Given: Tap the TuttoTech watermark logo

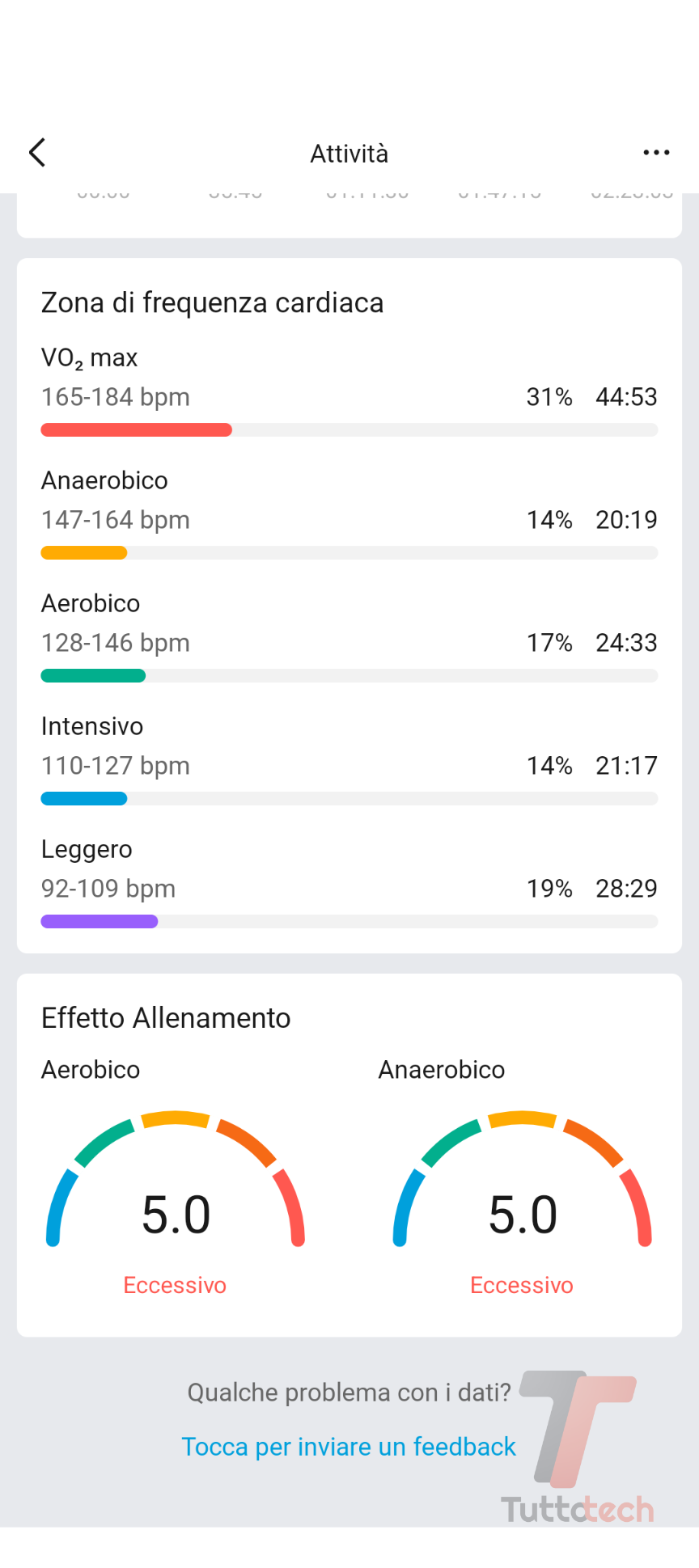Looking at the screenshot, I should [x=578, y=1448].
